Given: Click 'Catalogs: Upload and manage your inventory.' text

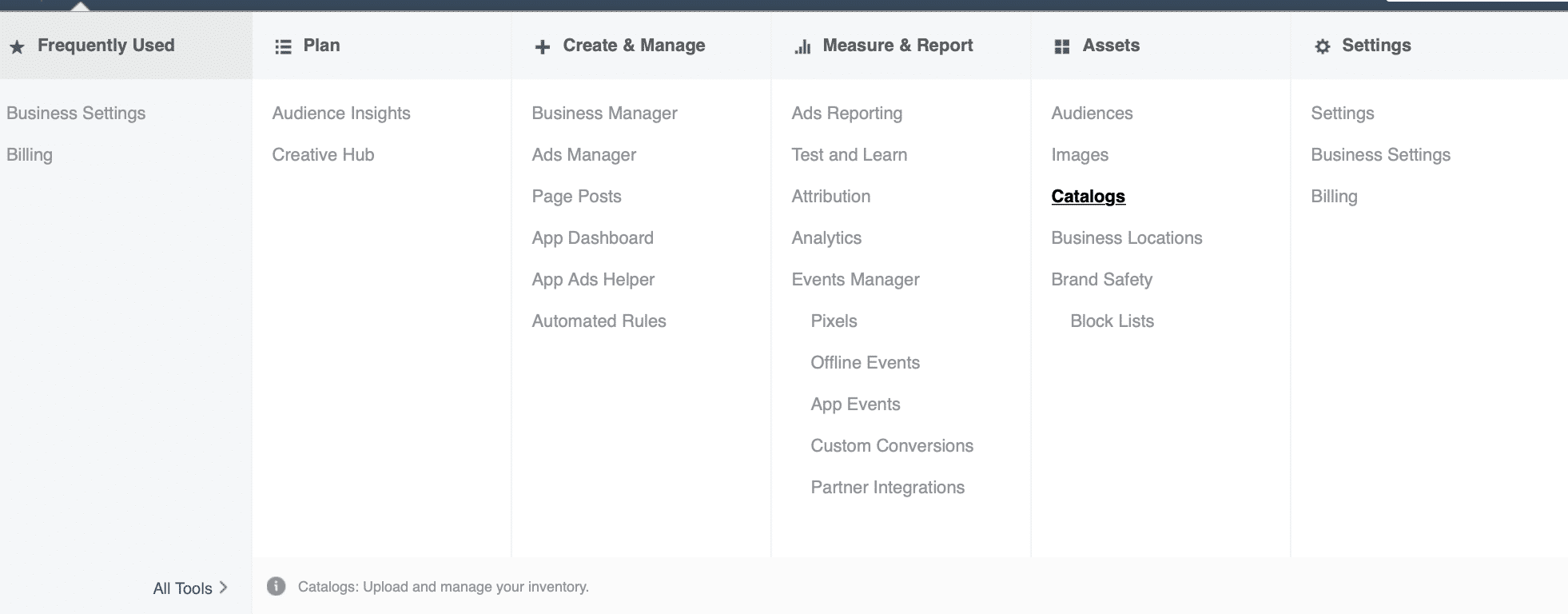Looking at the screenshot, I should (x=444, y=587).
